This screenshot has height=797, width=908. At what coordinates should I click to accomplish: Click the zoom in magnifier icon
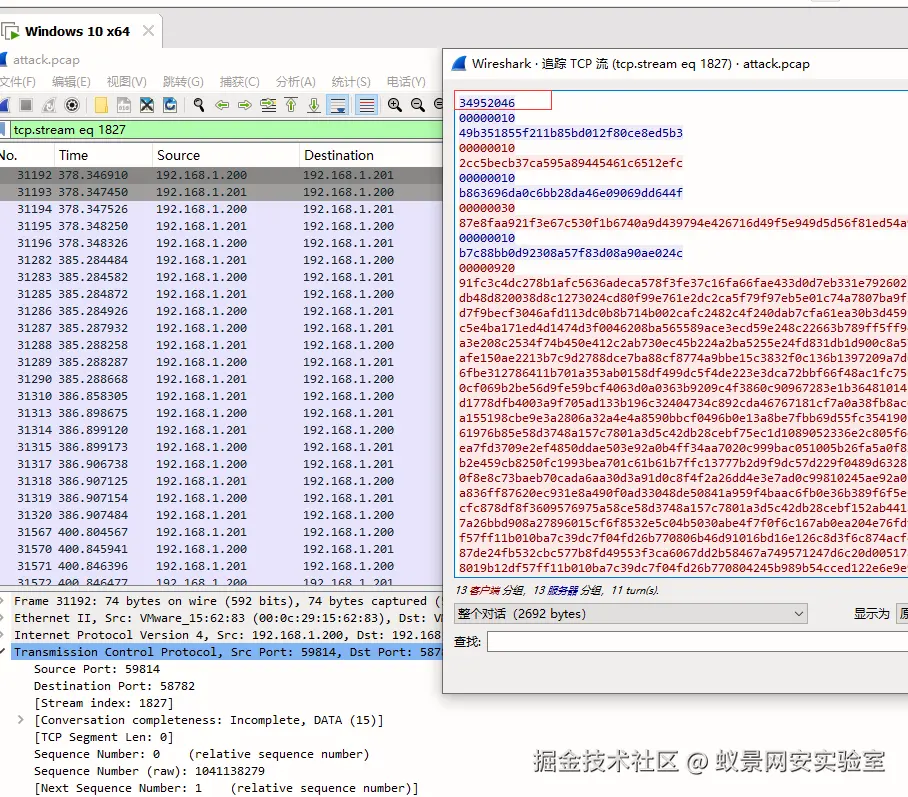395,105
